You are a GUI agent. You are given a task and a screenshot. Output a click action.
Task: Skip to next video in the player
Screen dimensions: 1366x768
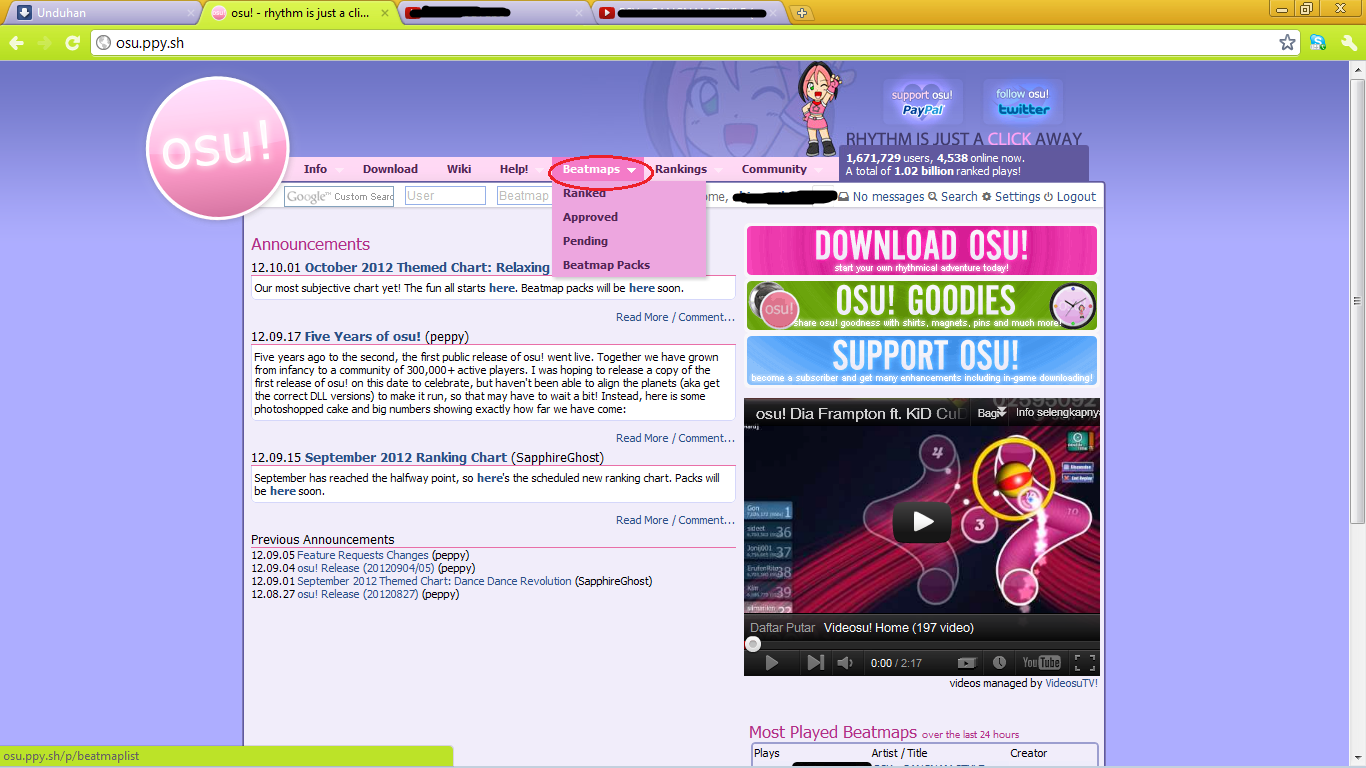[815, 662]
